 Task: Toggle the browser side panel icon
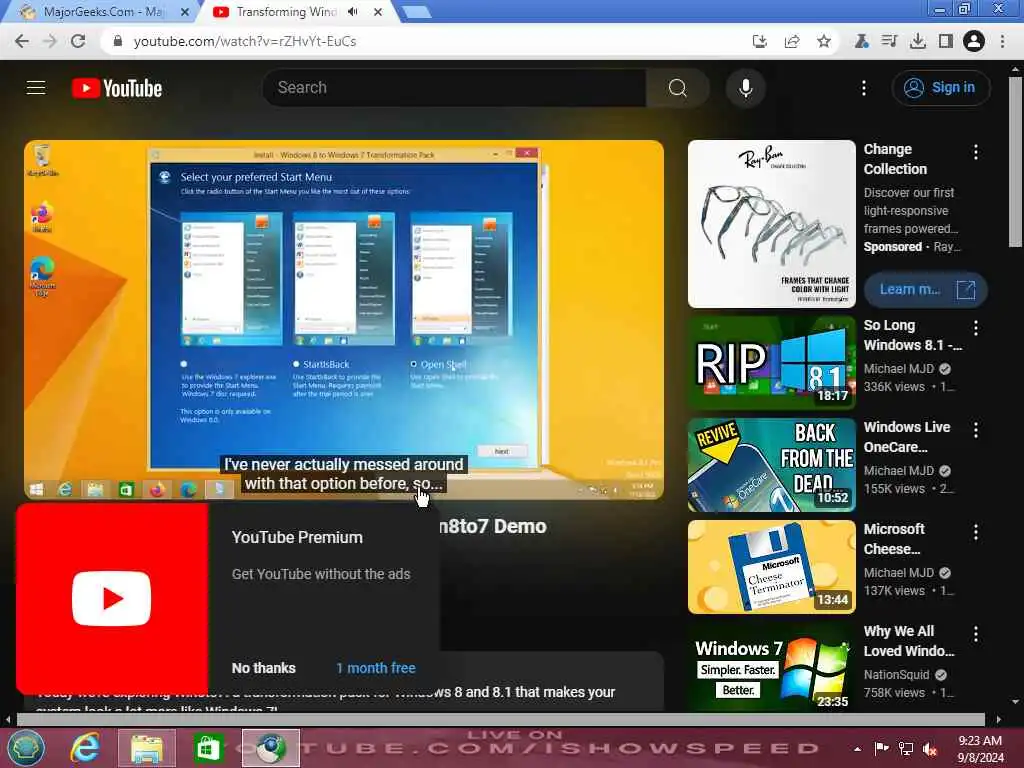coord(945,41)
